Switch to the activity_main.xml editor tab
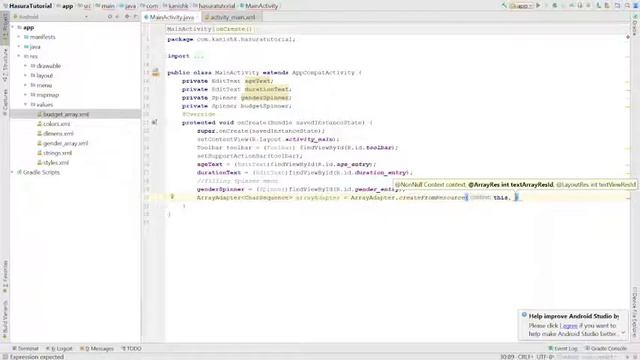The image size is (640, 360). (x=232, y=17)
